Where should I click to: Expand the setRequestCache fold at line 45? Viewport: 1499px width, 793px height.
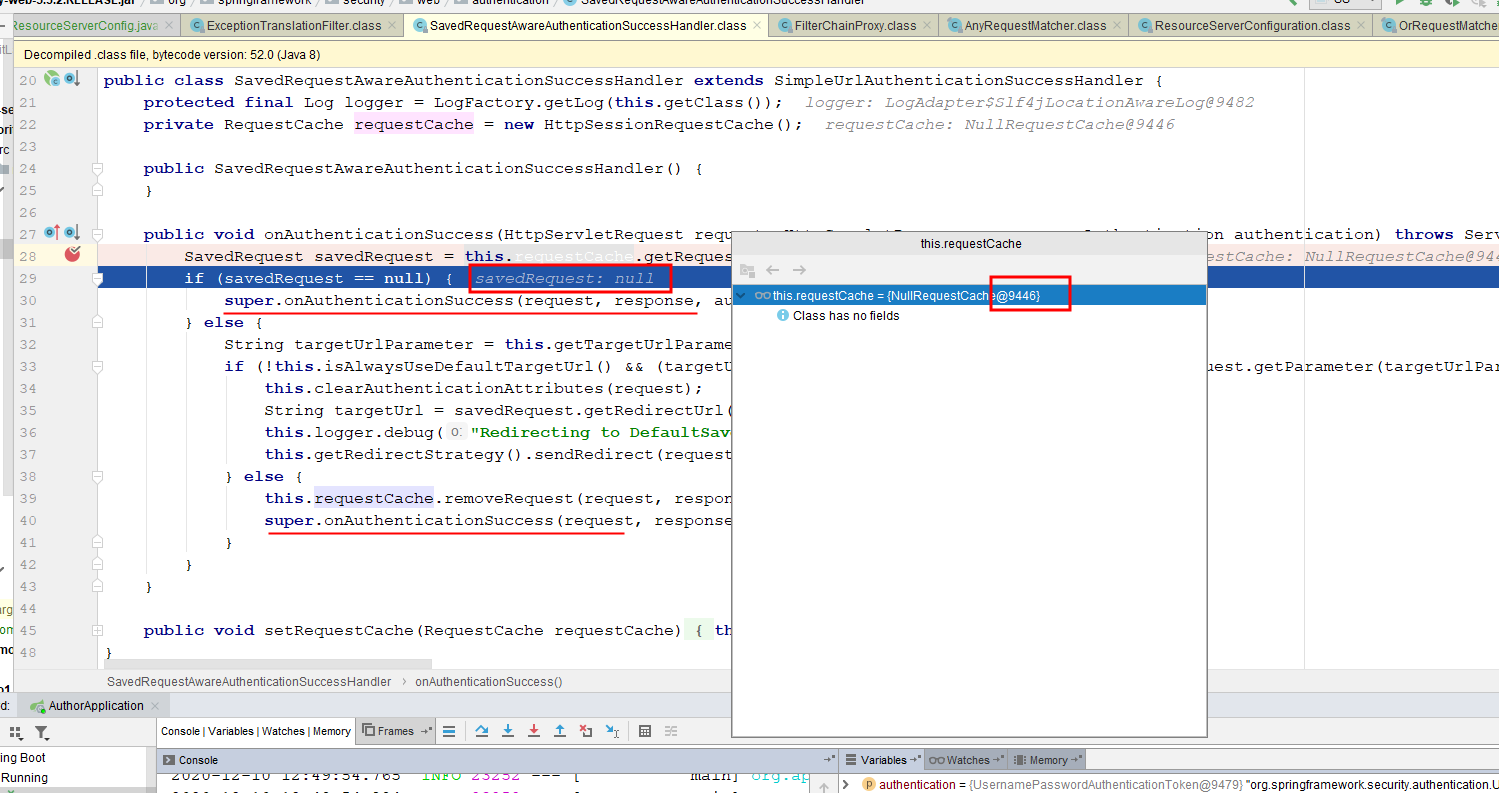pyautogui.click(x=97, y=630)
